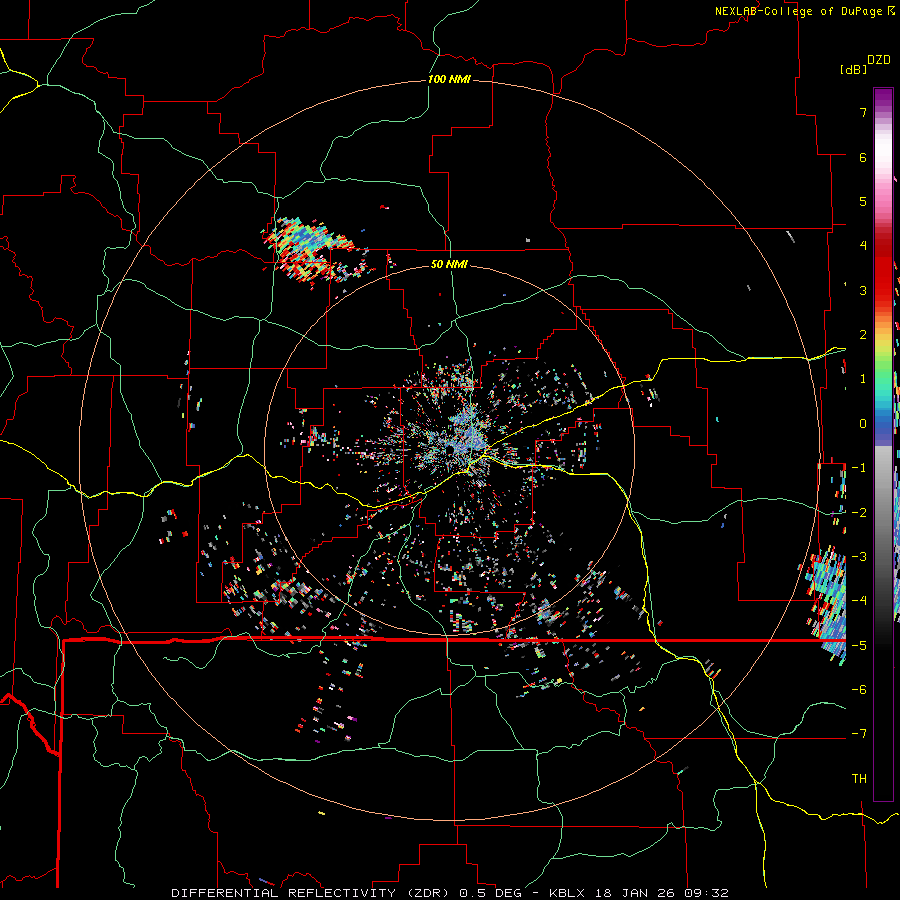Click the -2 value on the scale
Image resolution: width=900 pixels, height=900 pixels.
859,513
